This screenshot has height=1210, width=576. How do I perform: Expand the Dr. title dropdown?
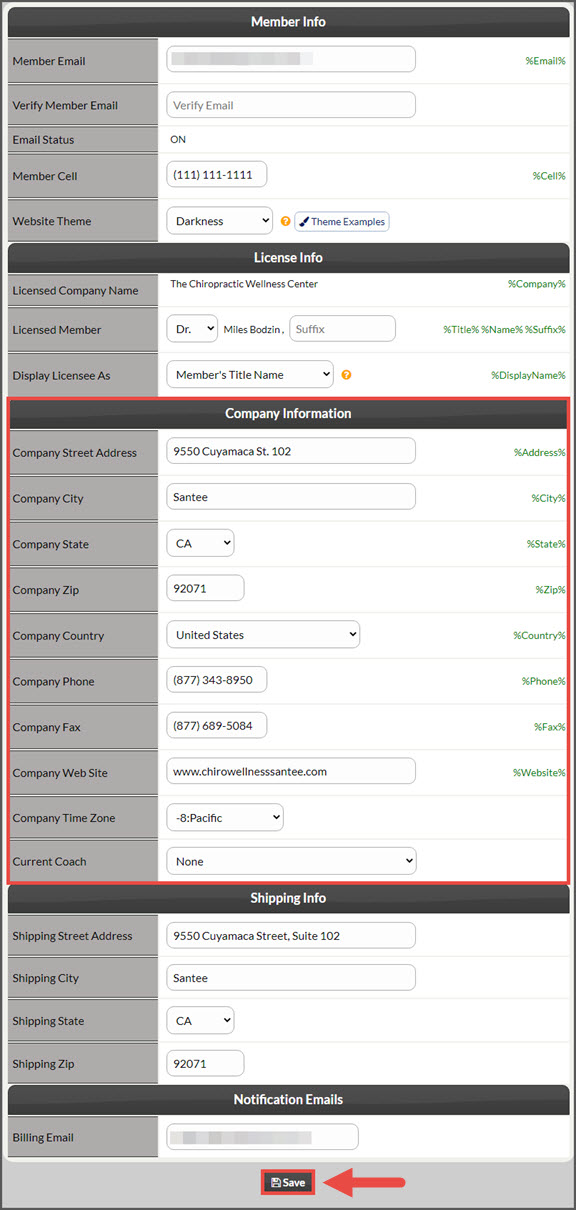tap(192, 329)
